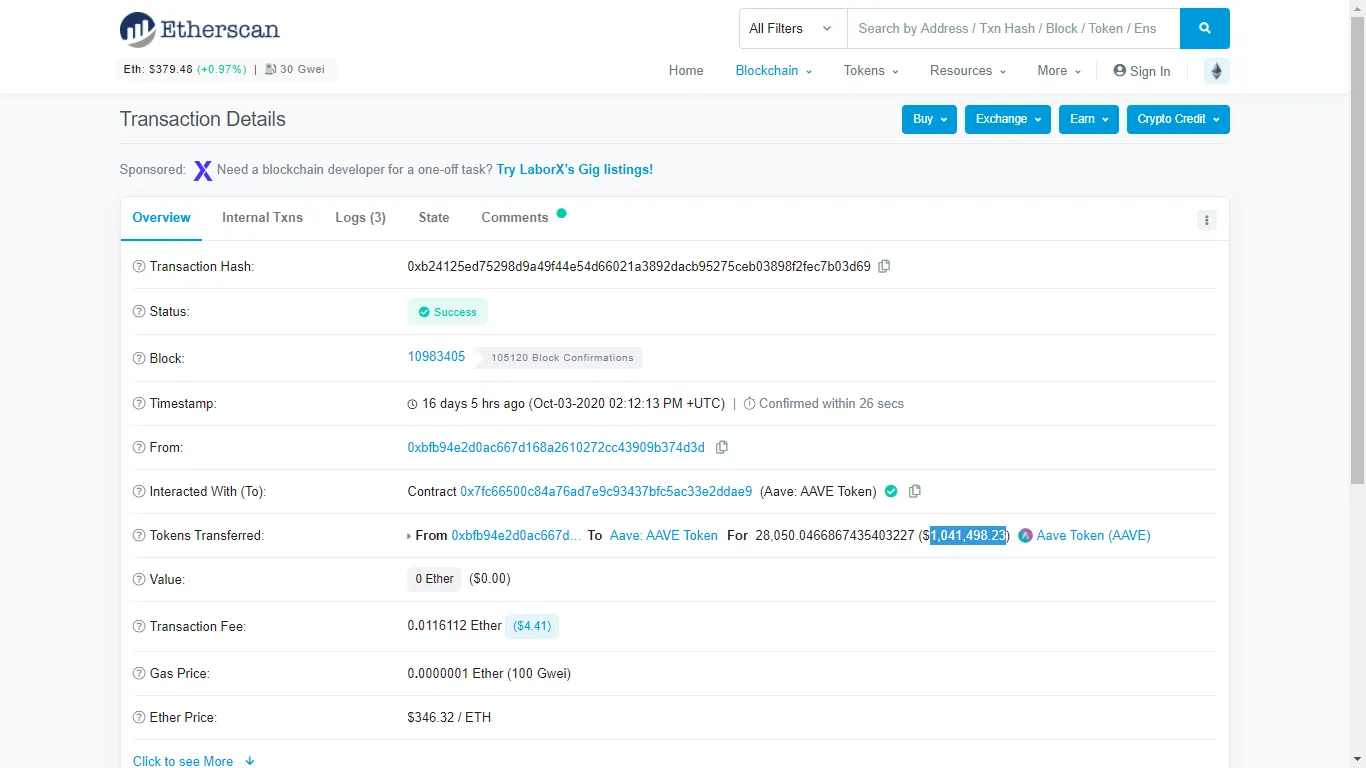Click the Success status badge
The width and height of the screenshot is (1366, 768).
[448, 312]
